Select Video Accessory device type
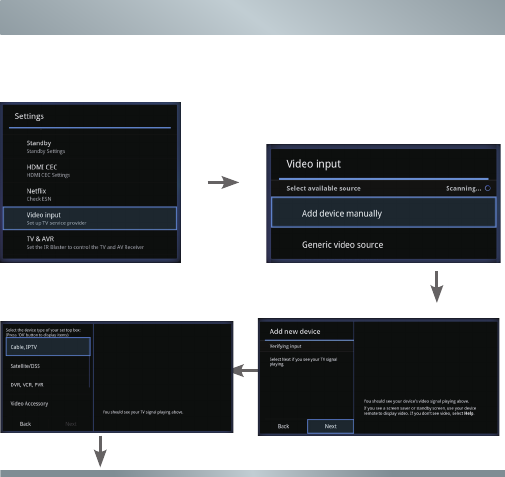The width and height of the screenshot is (505, 477). pos(47,403)
